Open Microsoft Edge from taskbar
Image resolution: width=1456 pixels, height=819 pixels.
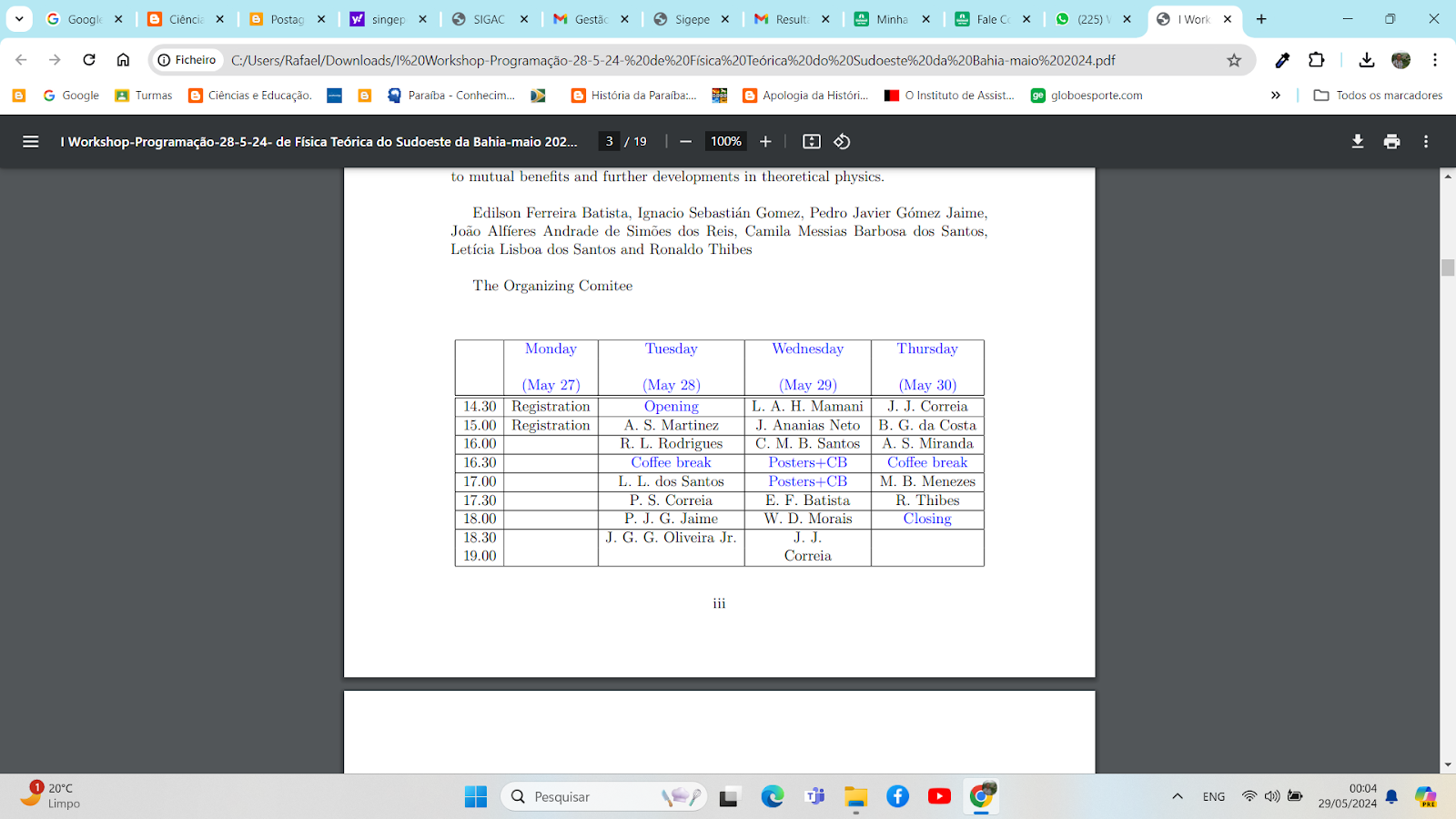773,796
